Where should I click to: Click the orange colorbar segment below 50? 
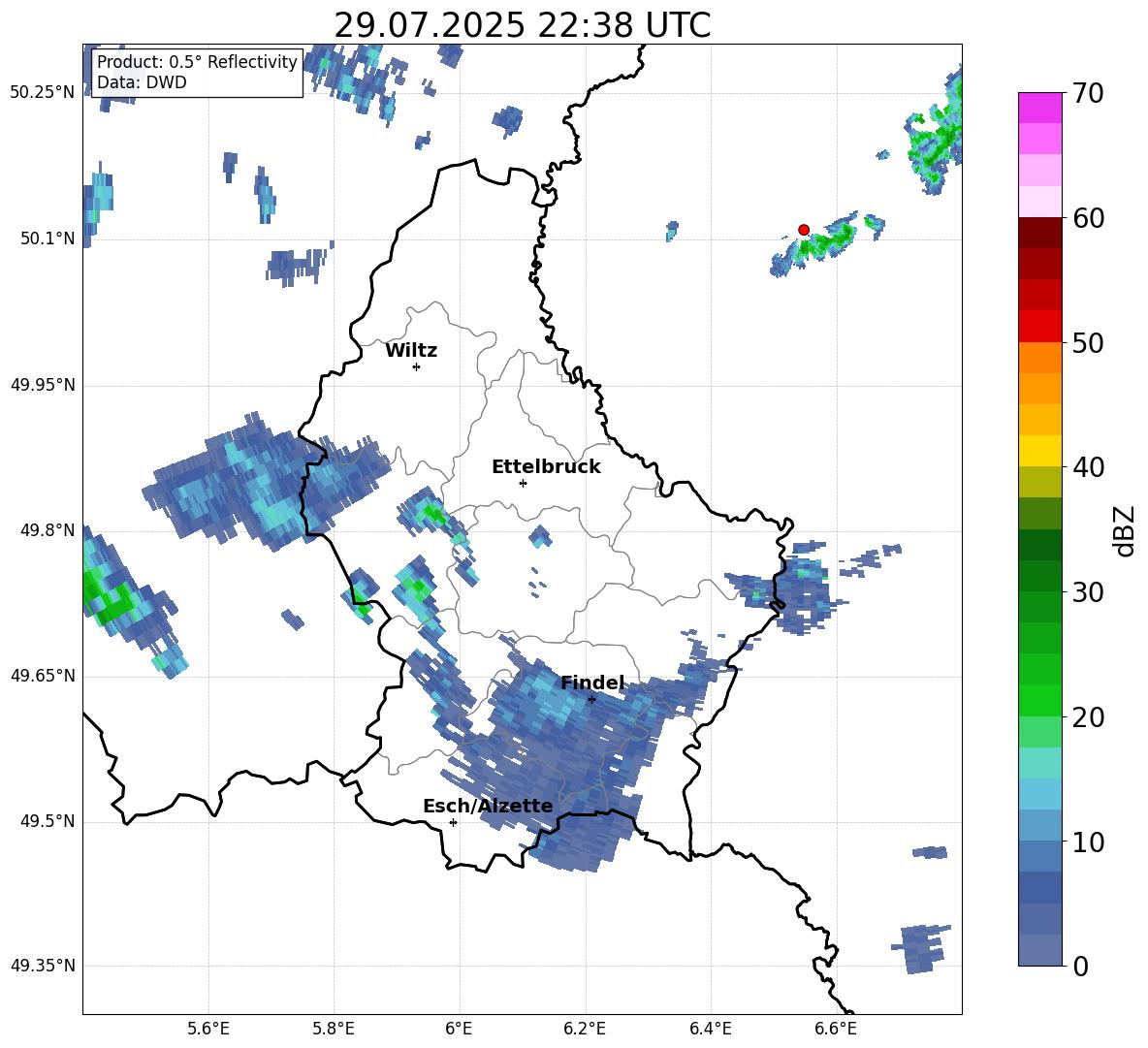coord(1040,358)
